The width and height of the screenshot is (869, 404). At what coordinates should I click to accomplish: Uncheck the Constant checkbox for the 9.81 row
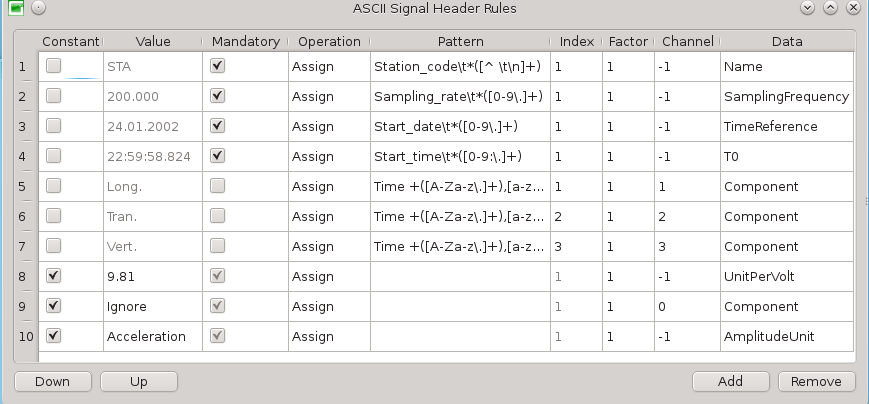coord(54,276)
